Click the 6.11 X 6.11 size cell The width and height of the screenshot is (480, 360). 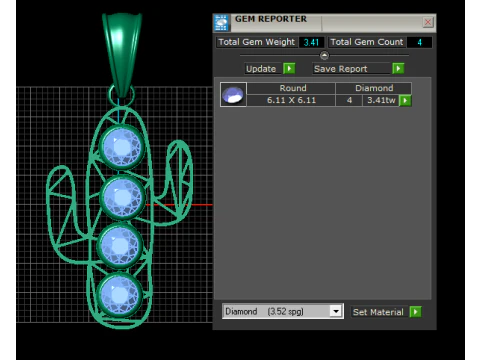(291, 100)
